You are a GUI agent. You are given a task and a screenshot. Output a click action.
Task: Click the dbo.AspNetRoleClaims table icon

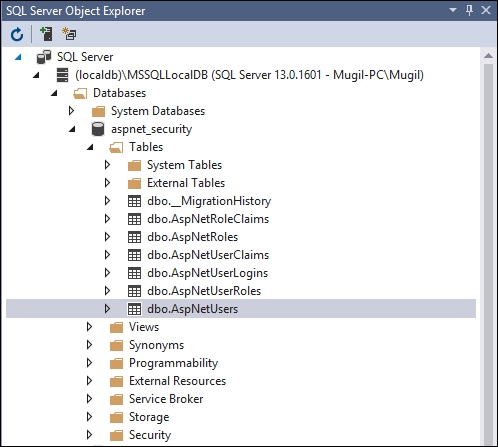(x=134, y=219)
